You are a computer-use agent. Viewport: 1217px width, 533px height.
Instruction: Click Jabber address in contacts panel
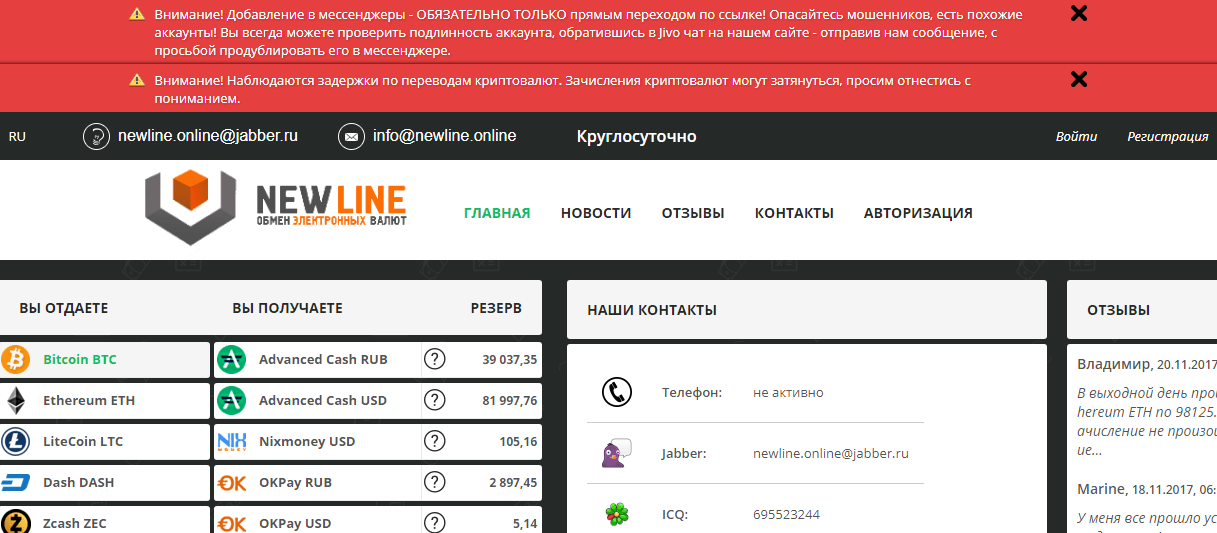831,453
